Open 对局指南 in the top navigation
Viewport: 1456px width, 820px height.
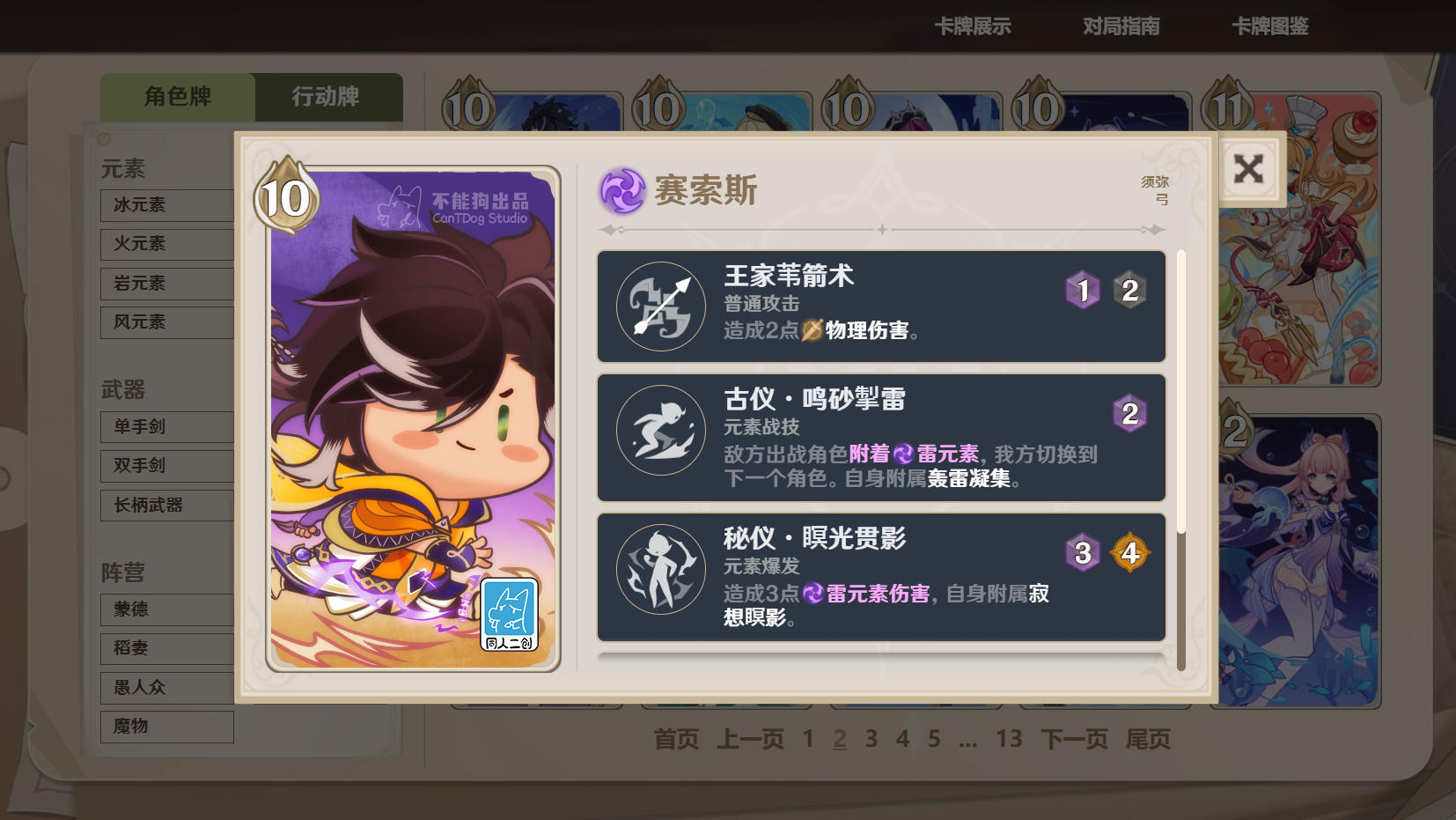coord(1121,26)
